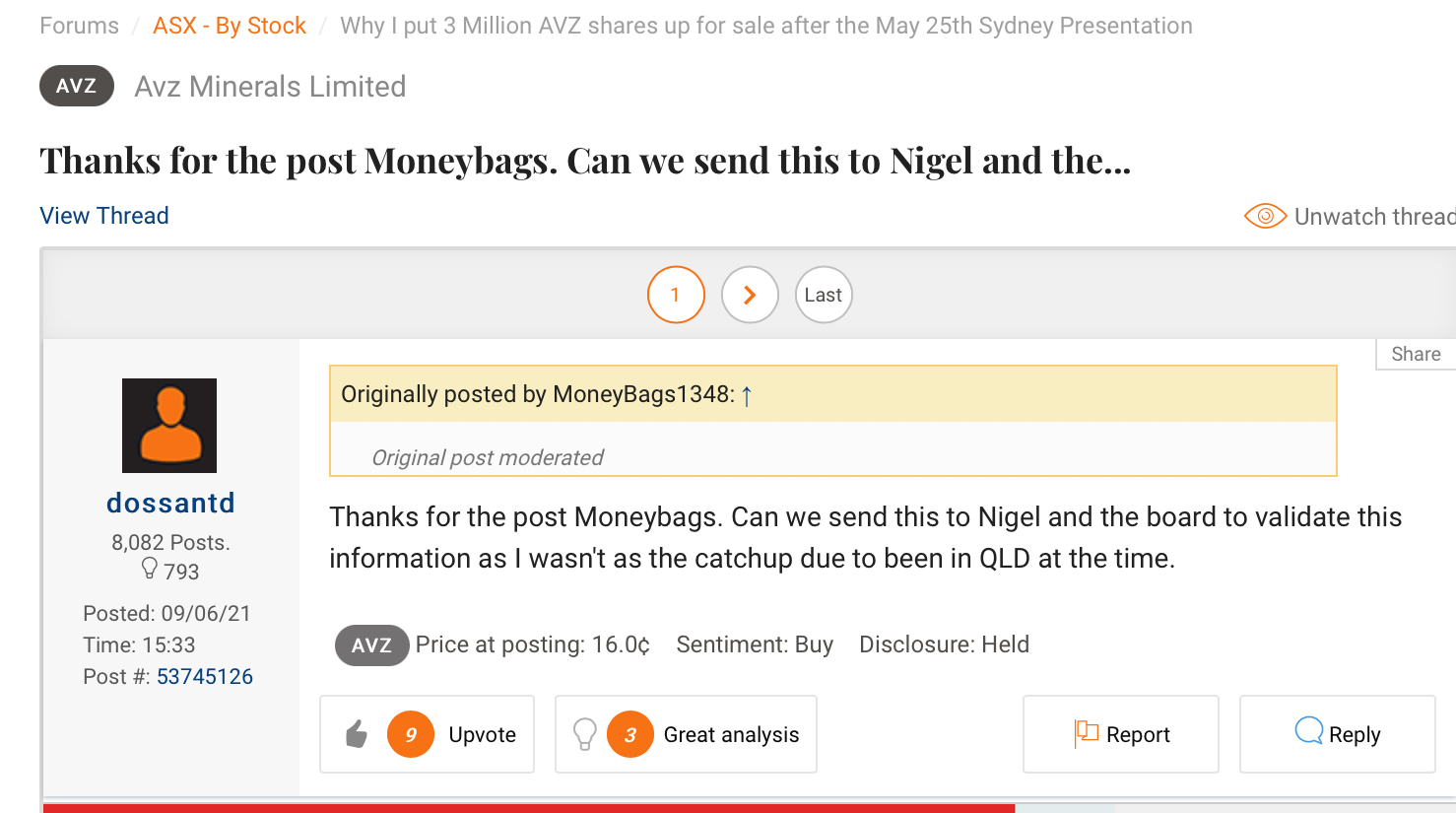
Task: Click the eye icon to unwatch thread
Action: tap(1265, 216)
